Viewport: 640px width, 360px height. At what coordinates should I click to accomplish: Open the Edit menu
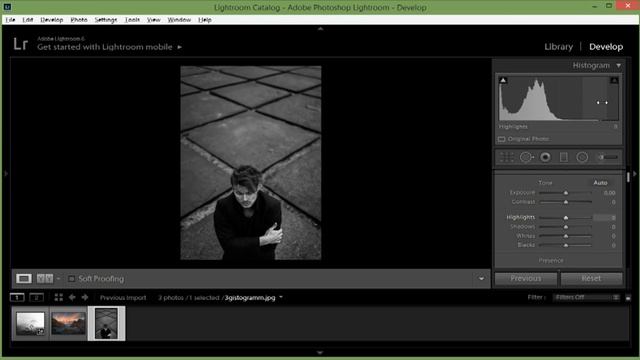click(x=28, y=20)
